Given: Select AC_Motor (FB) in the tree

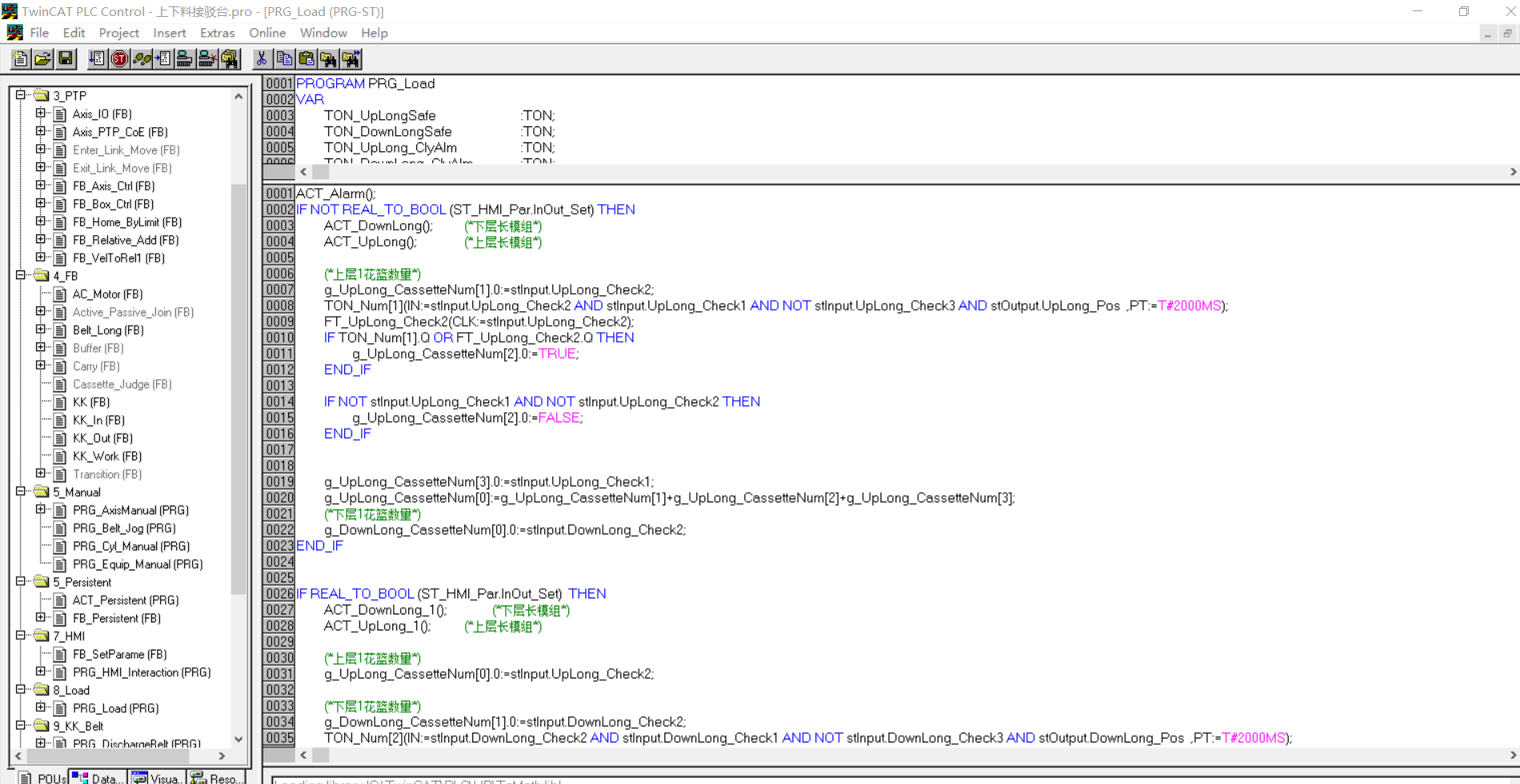Looking at the screenshot, I should [x=107, y=294].
